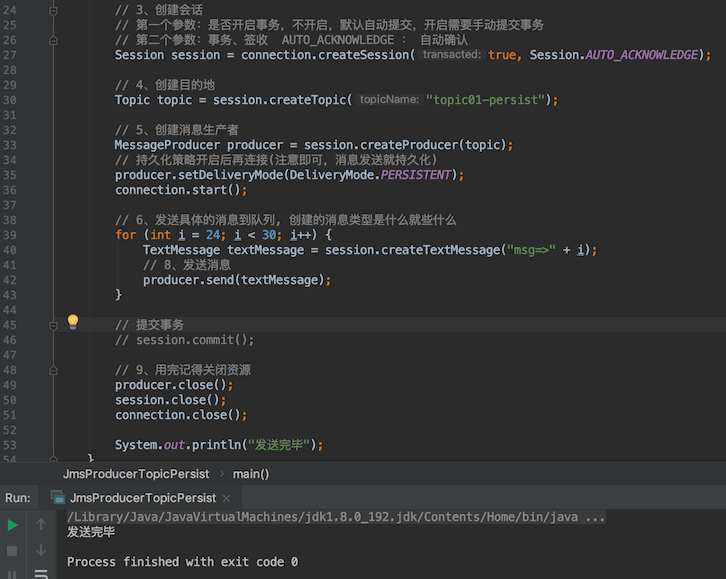Click commented-out session.commit() line

point(184,340)
